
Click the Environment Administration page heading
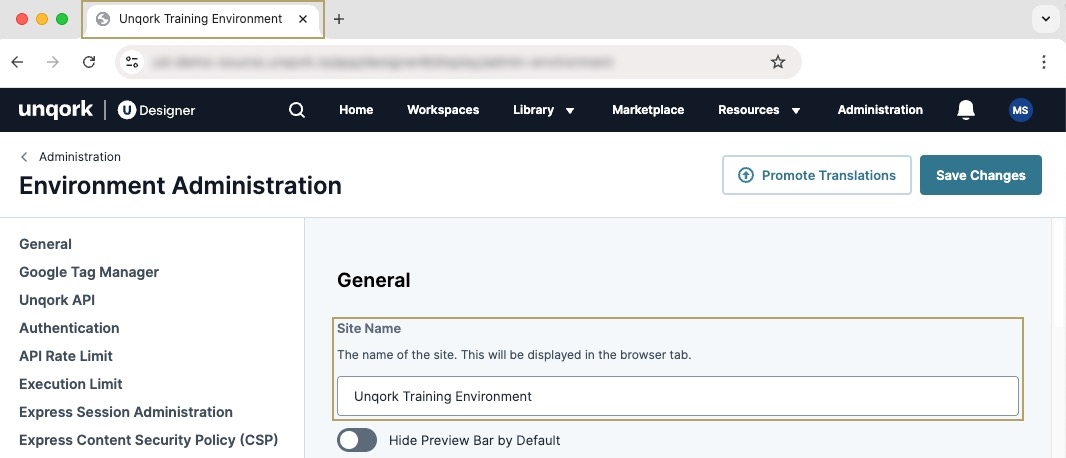(x=180, y=186)
